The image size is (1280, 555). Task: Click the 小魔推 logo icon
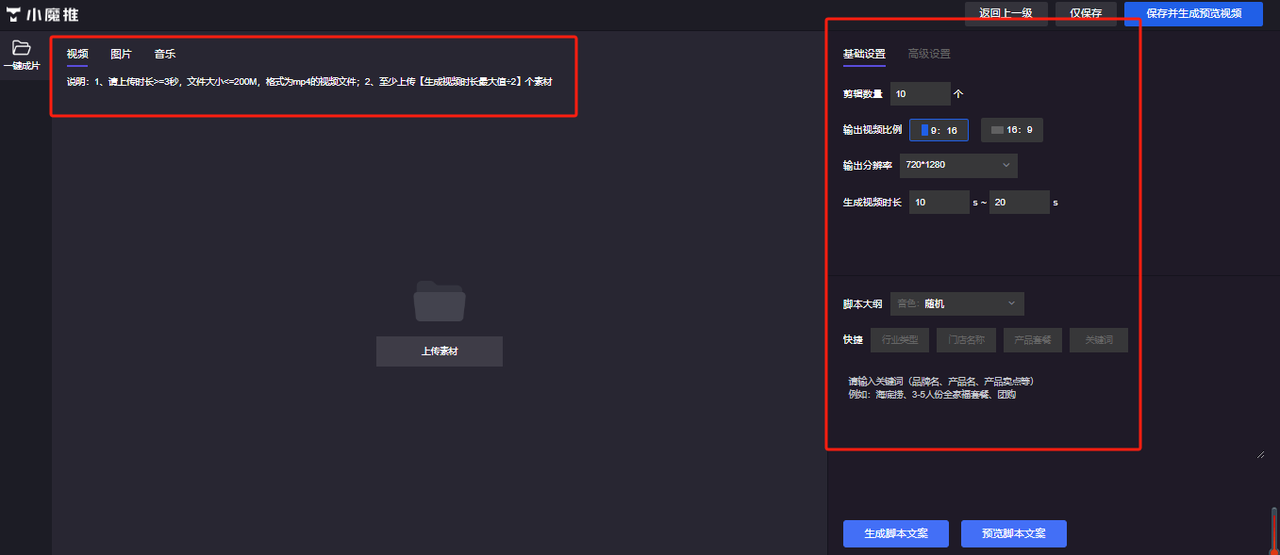14,14
